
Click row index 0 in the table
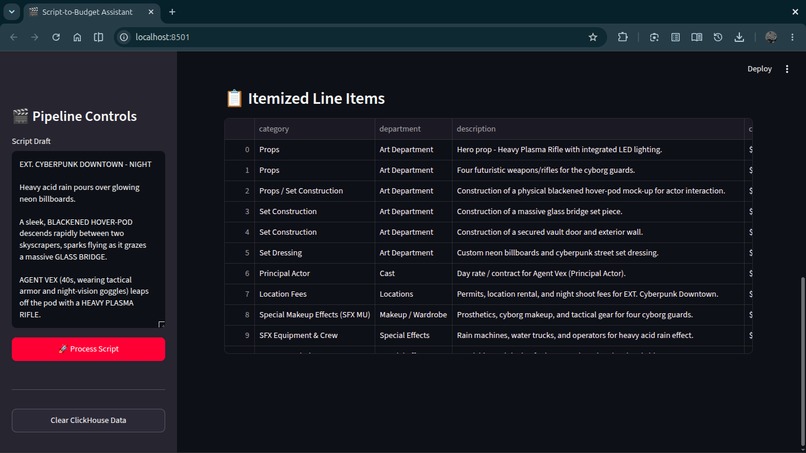point(240,150)
